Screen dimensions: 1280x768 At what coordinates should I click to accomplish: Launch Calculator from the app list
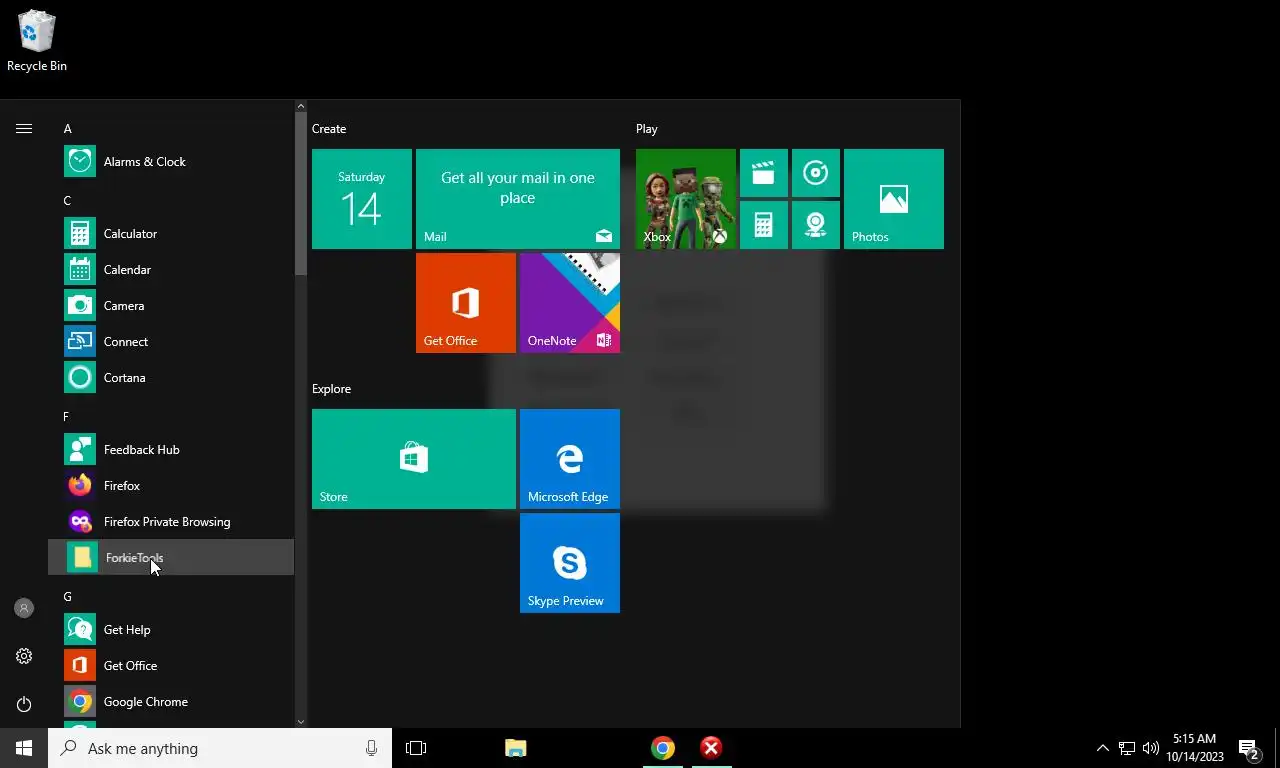[171, 234]
